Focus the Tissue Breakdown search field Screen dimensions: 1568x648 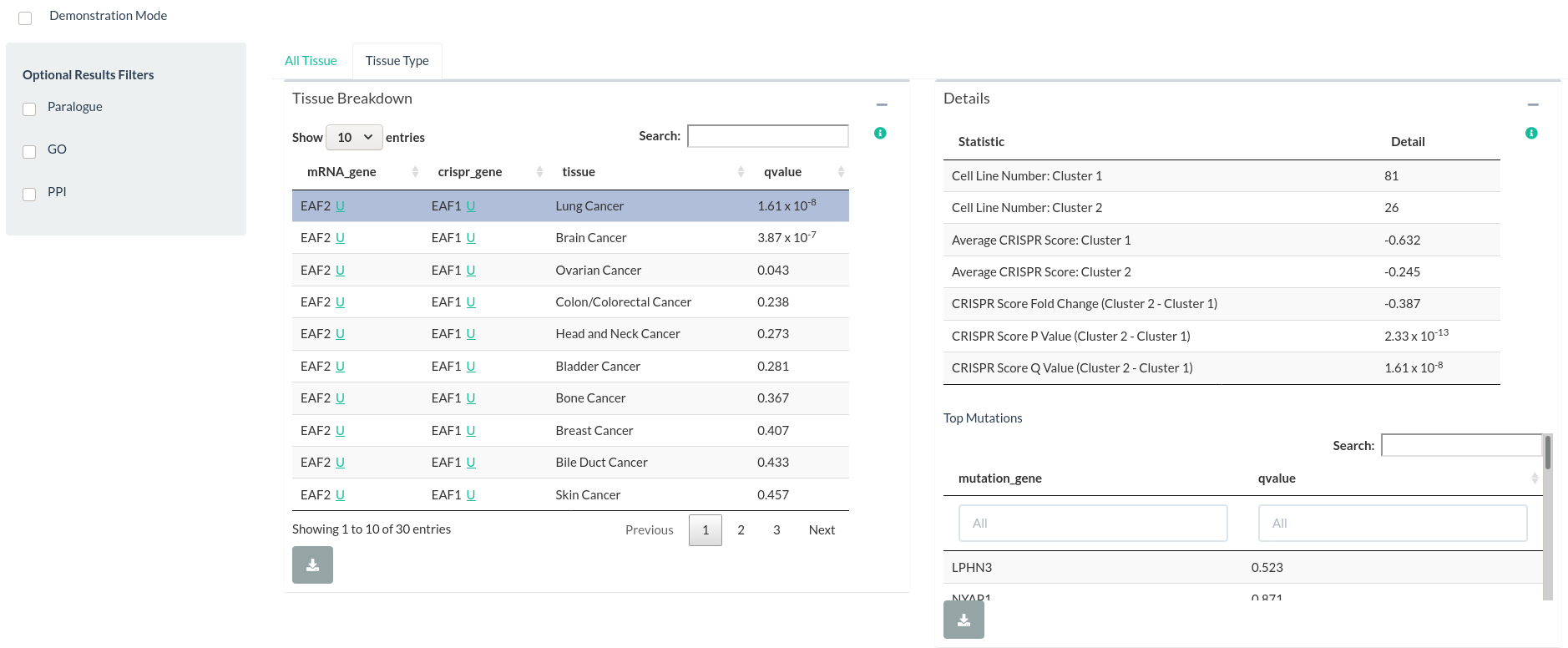click(x=767, y=136)
